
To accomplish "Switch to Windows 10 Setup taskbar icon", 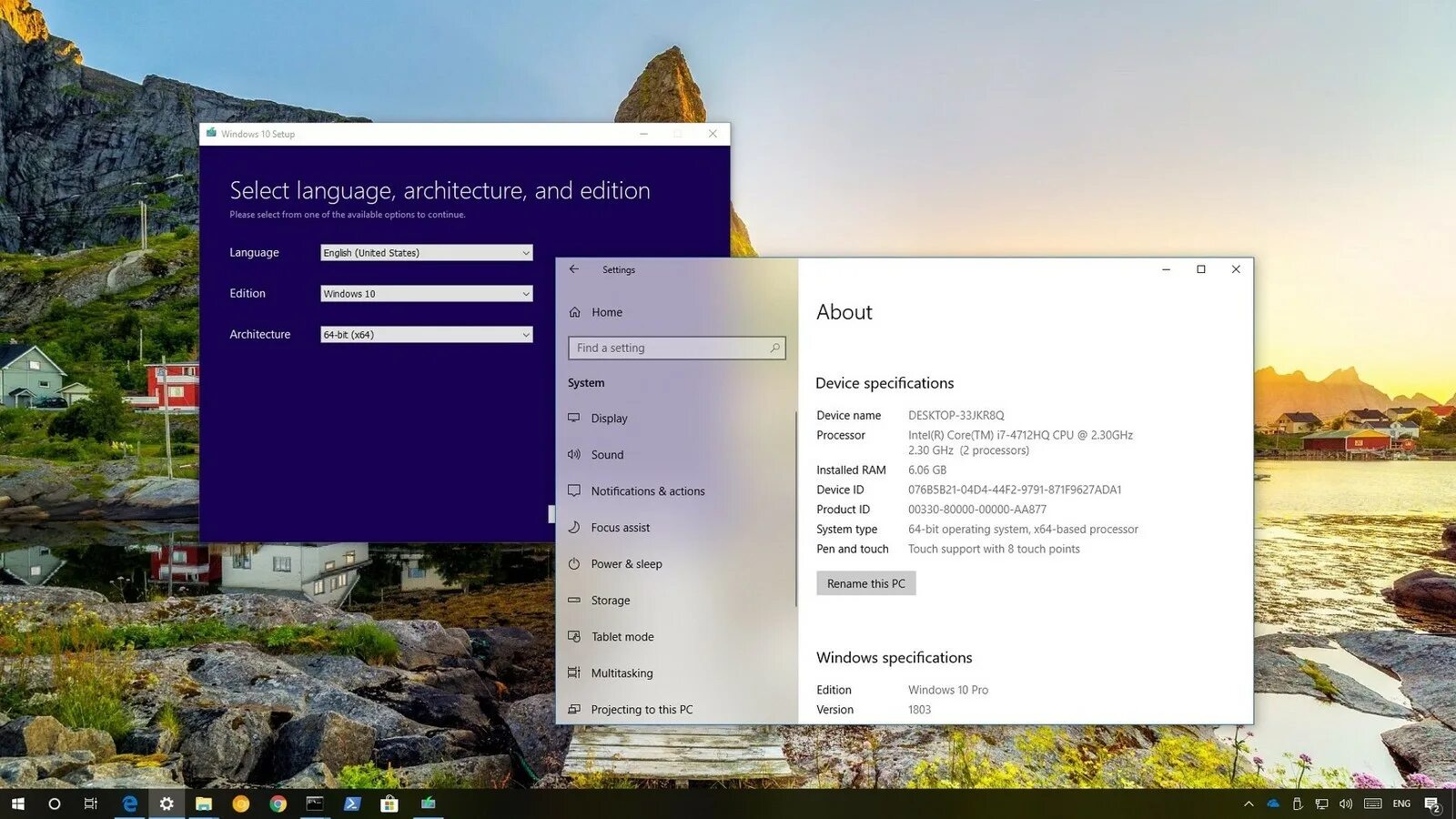I will 428,804.
